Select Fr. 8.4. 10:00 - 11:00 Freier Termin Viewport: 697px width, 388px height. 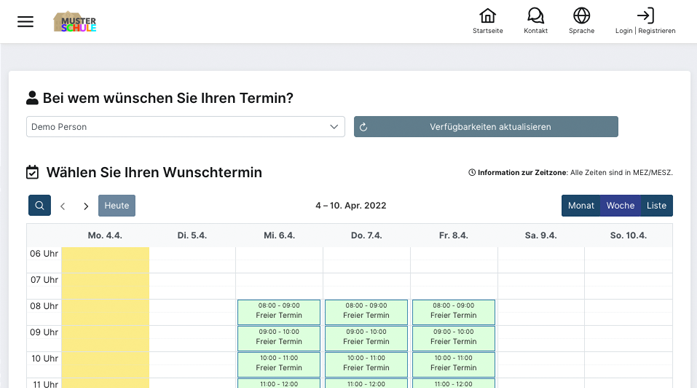pyautogui.click(x=453, y=364)
